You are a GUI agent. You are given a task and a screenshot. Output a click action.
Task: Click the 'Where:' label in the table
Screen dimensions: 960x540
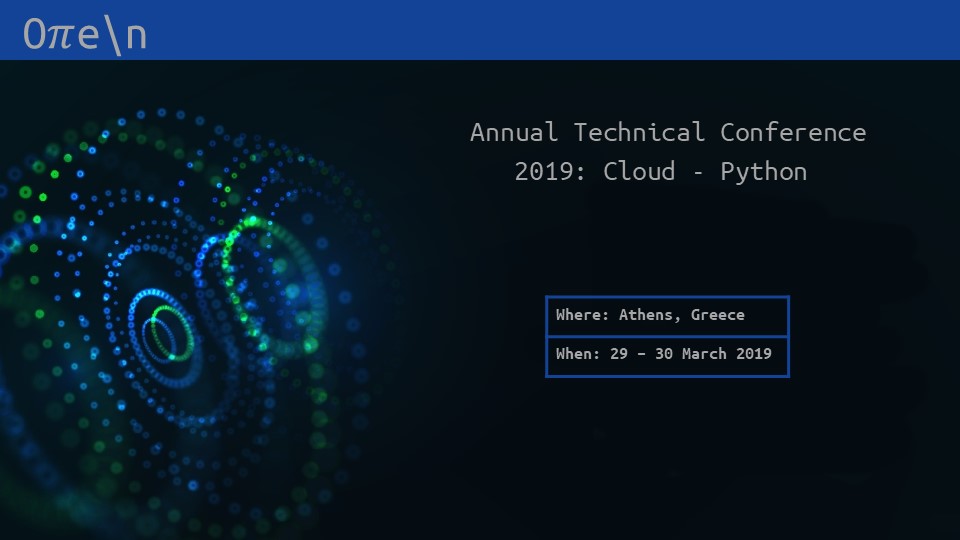click(x=582, y=315)
